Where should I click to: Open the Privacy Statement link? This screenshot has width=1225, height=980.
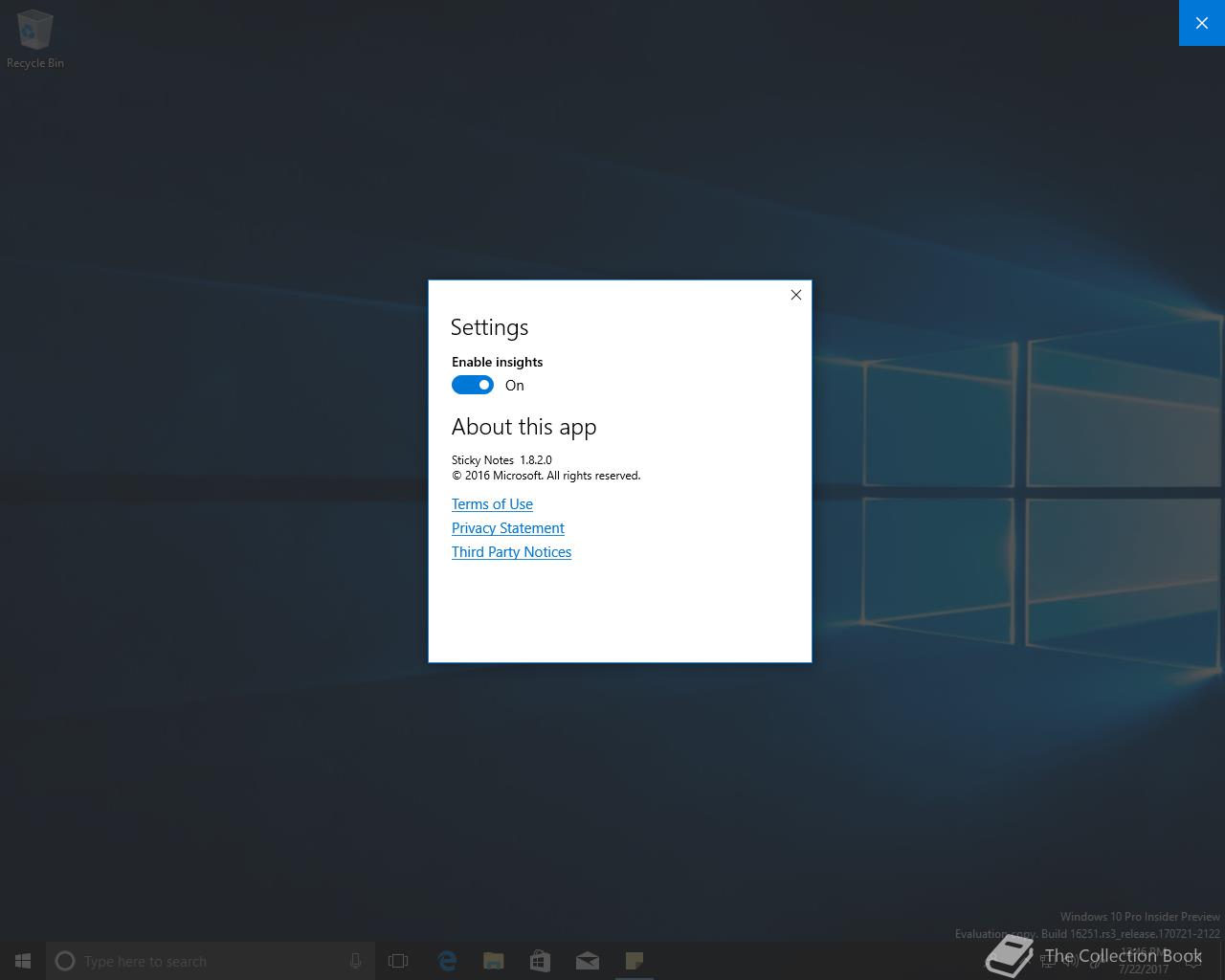pyautogui.click(x=508, y=528)
